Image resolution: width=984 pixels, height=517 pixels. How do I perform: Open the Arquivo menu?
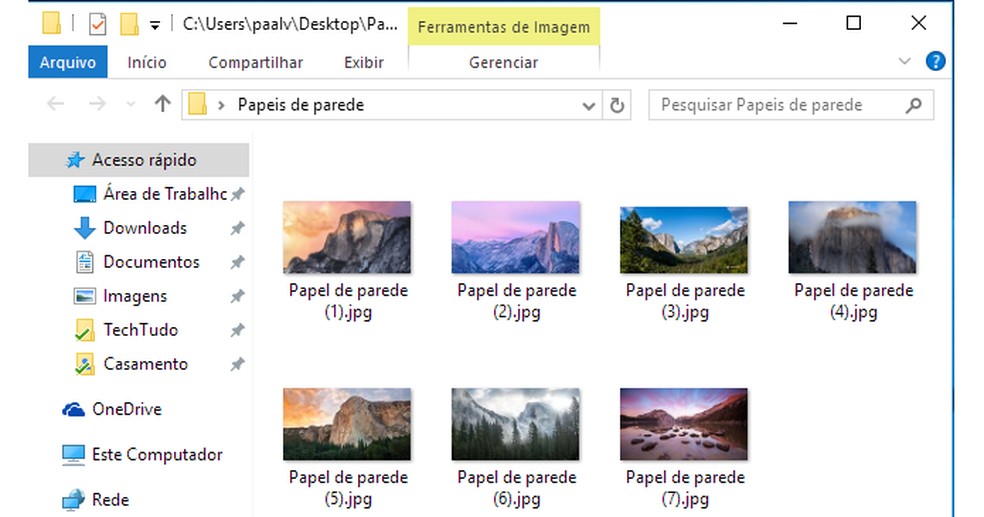click(x=68, y=62)
